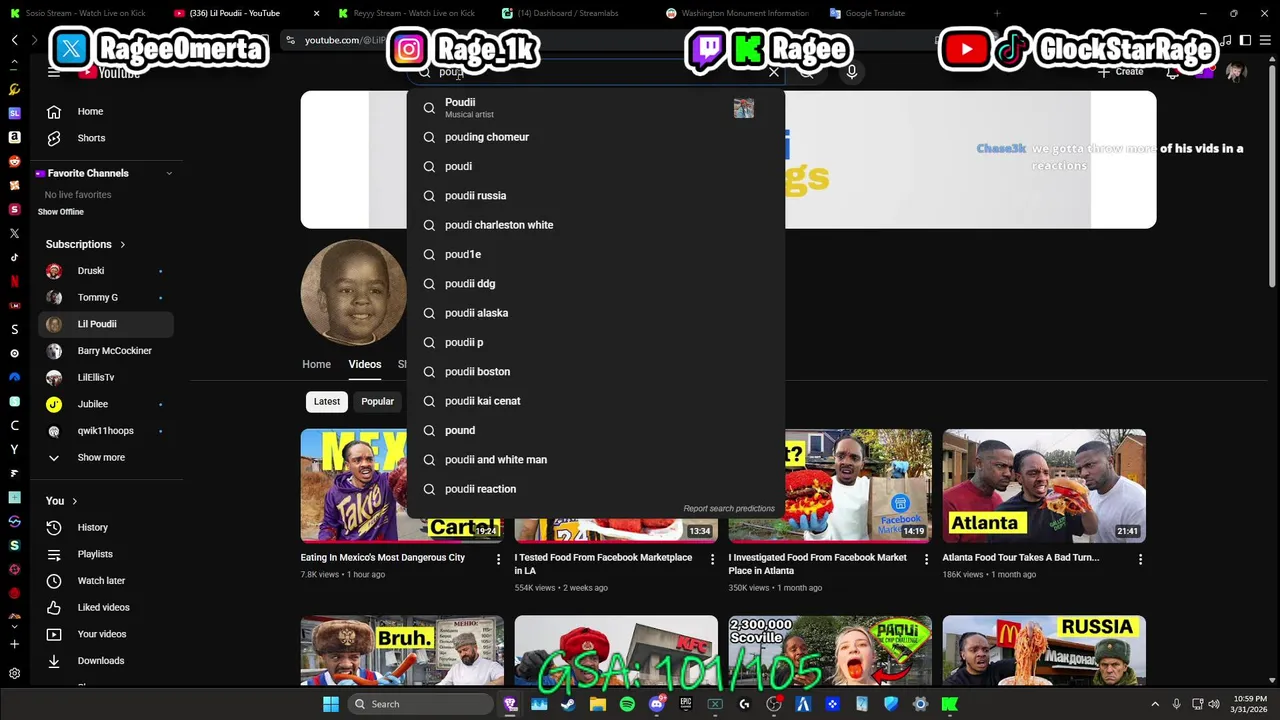Image resolution: width=1280 pixels, height=720 pixels.
Task: Open Watch later in the sidebar
Action: [105, 581]
